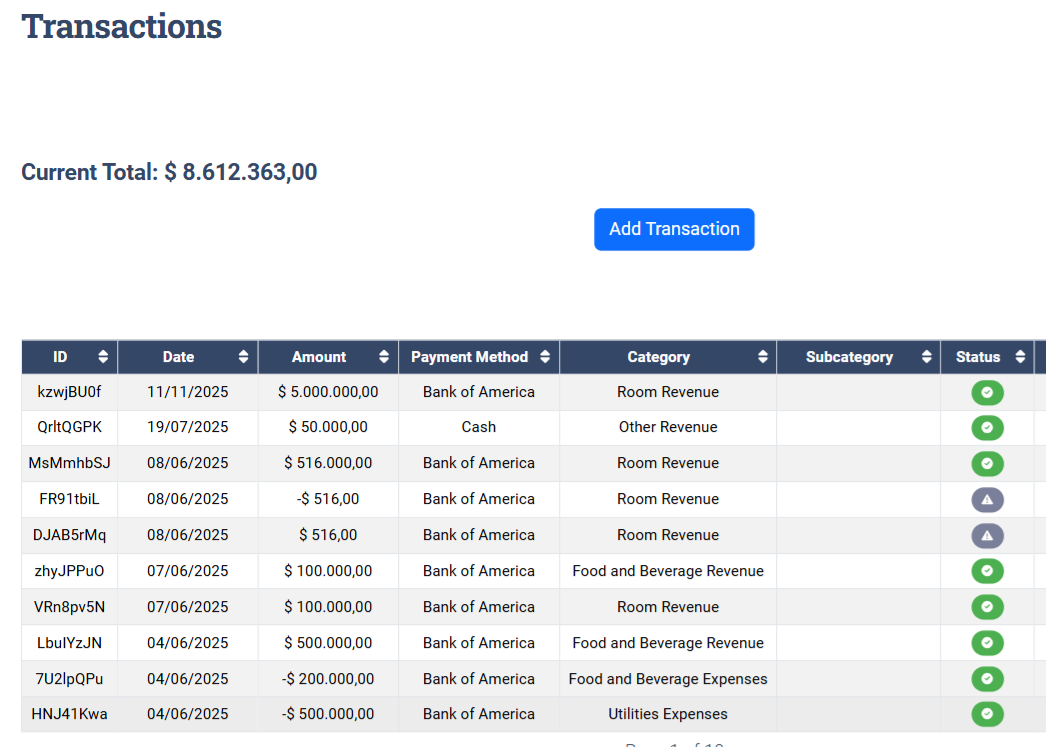Click the warning triangle icon on the DJAB5rMq row
1046x747 pixels.
(x=987, y=535)
